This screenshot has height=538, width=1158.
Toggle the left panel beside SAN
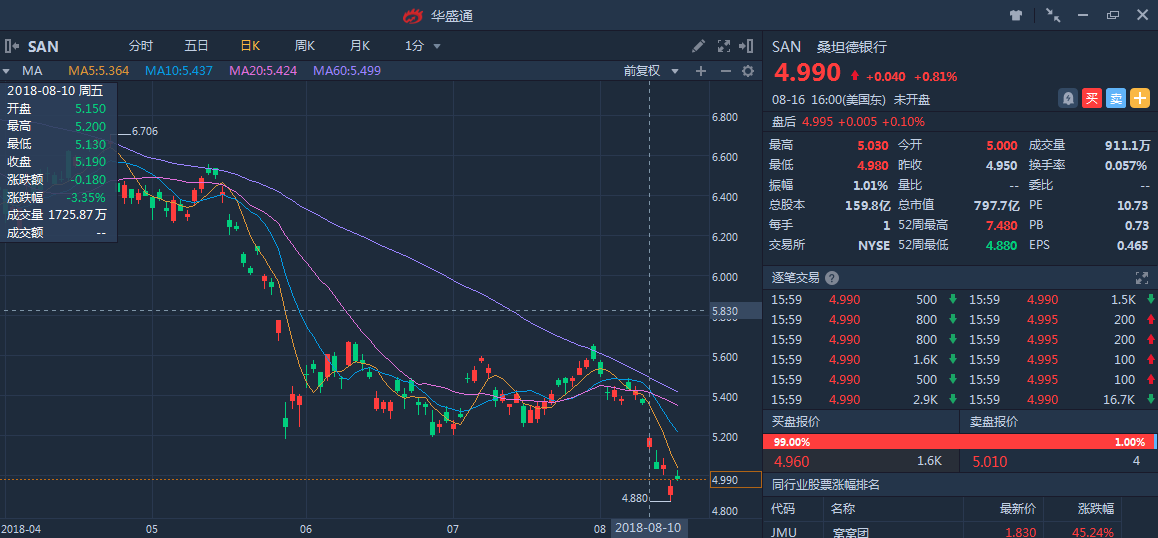pos(12,46)
